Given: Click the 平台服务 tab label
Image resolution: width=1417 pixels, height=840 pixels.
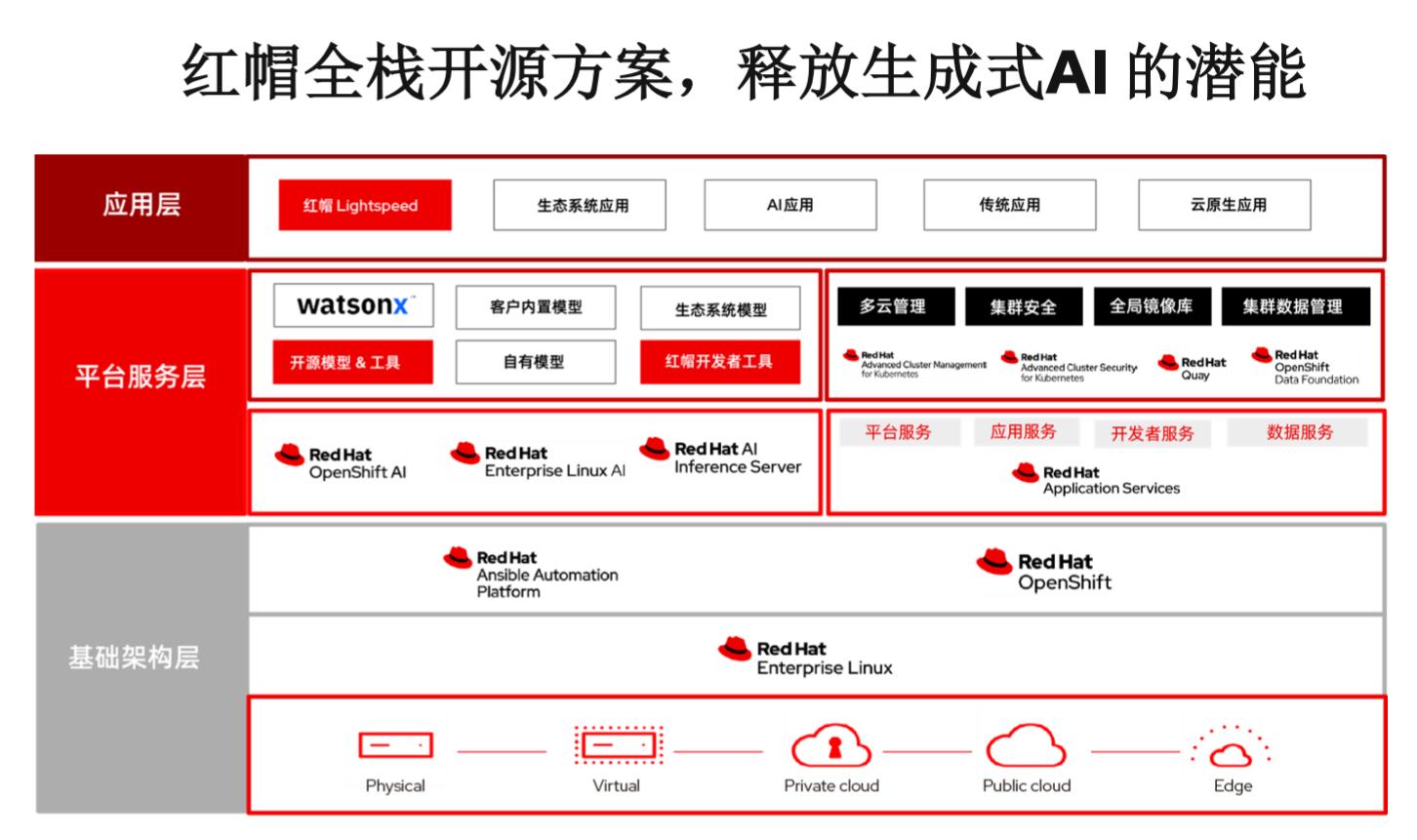Looking at the screenshot, I should click(x=899, y=432).
